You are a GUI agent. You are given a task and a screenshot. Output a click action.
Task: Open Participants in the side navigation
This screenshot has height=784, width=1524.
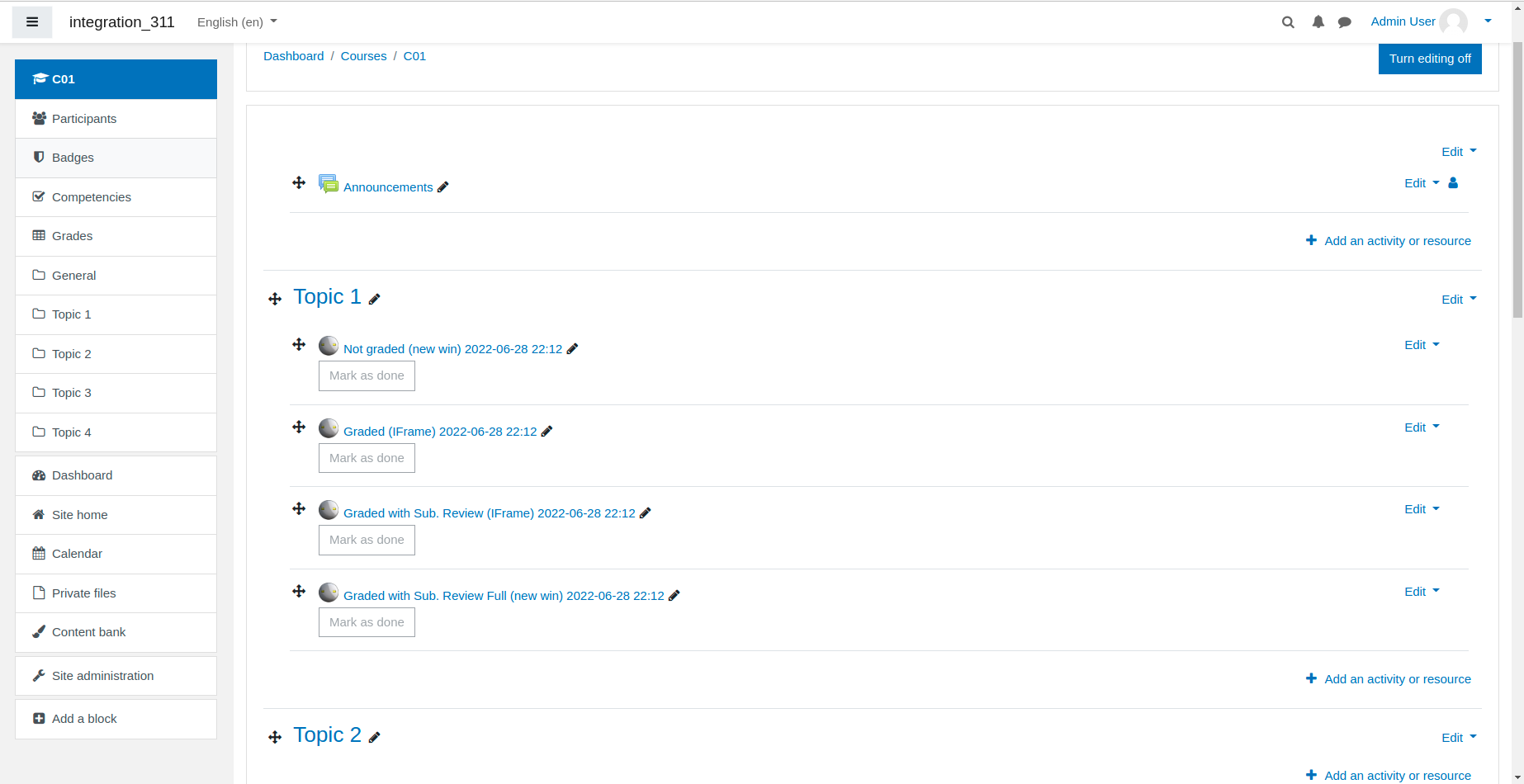pyautogui.click(x=116, y=119)
